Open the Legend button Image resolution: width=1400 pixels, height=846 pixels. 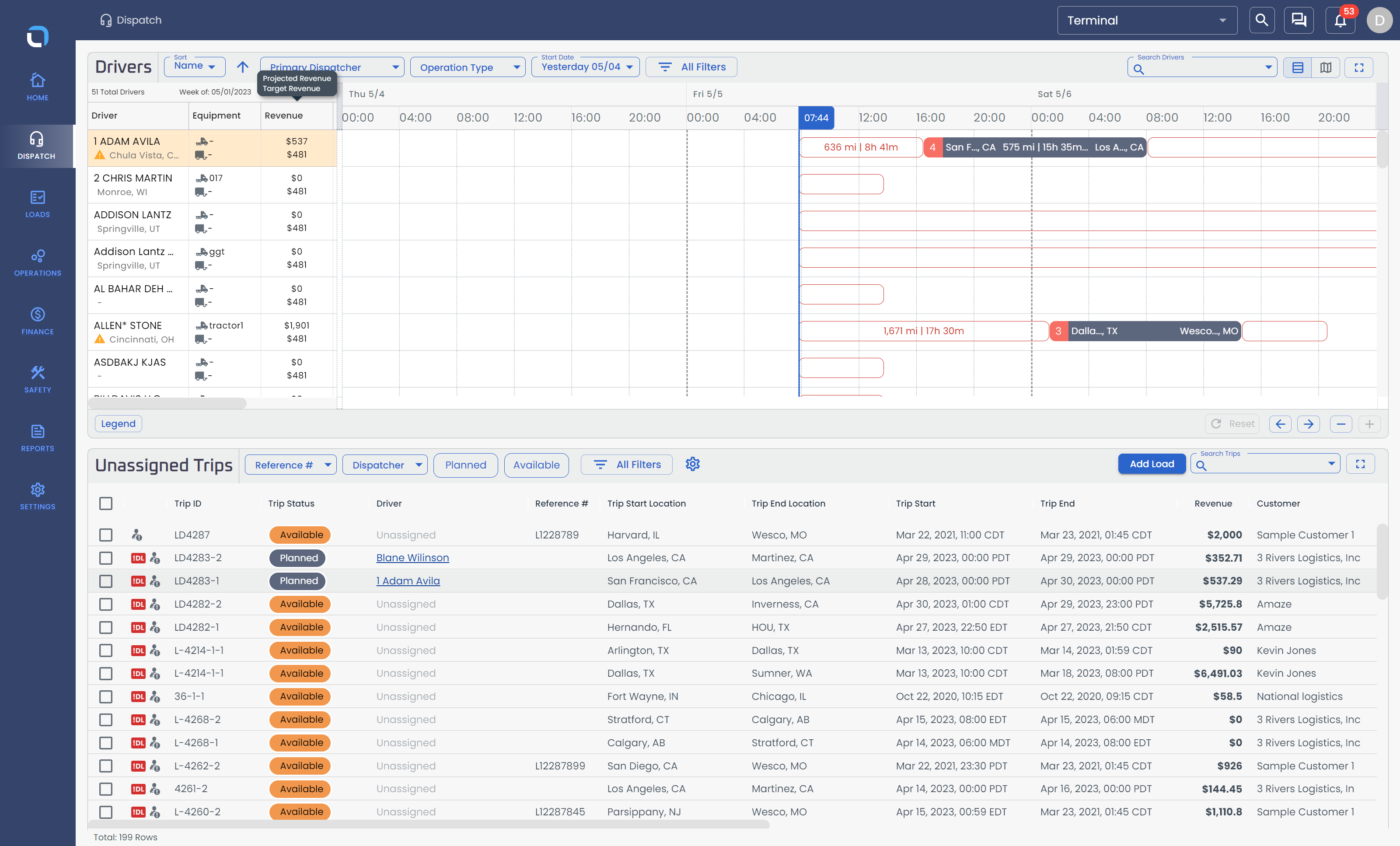(x=118, y=424)
